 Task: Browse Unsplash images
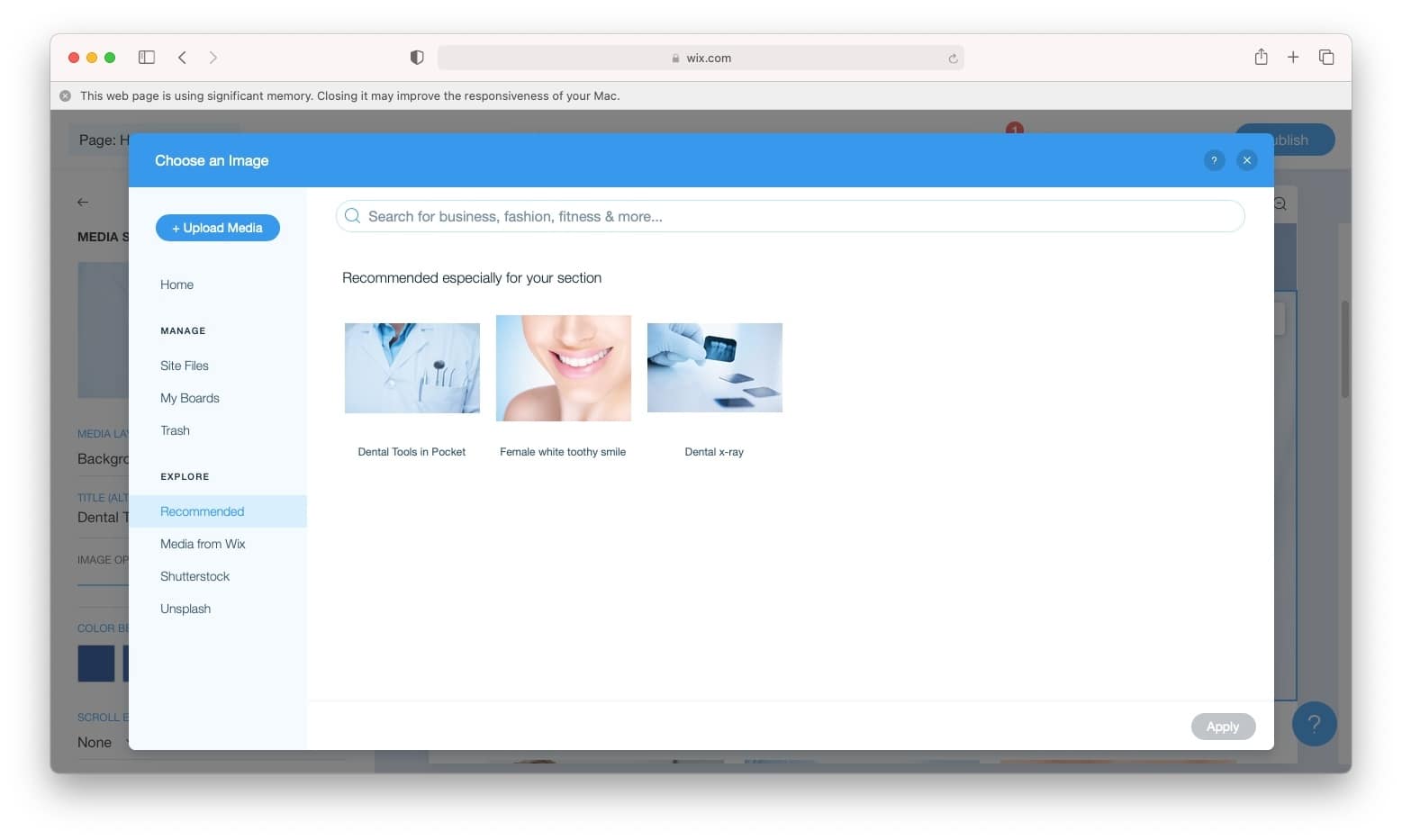click(x=185, y=609)
